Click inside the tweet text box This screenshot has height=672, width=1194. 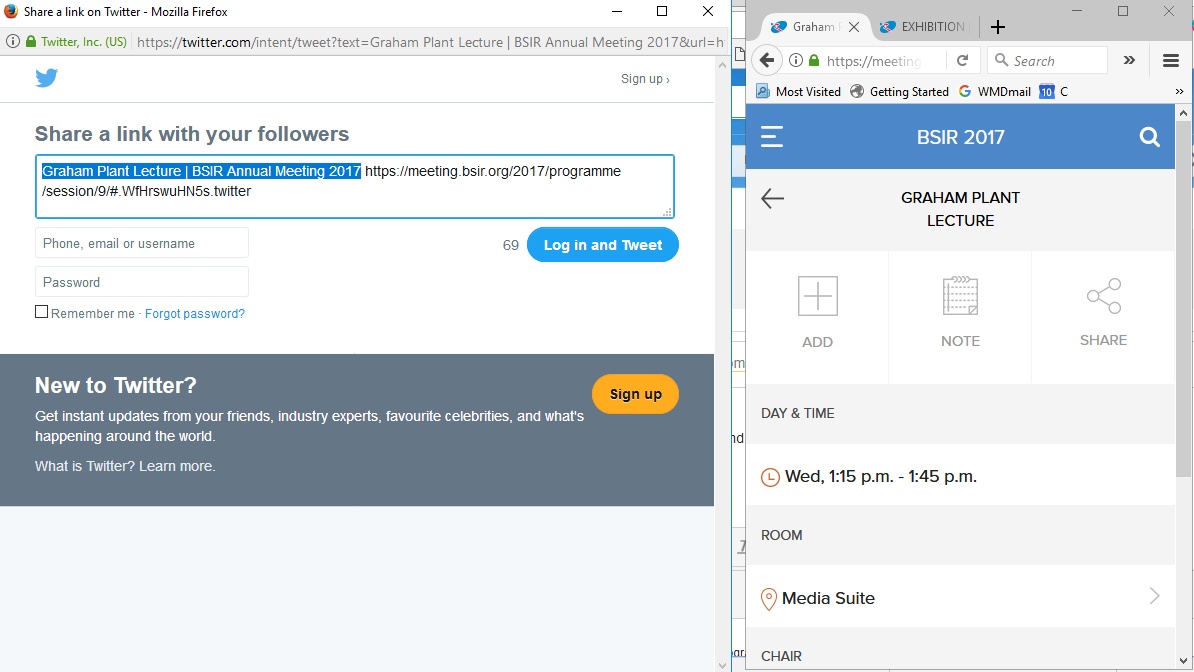354,186
